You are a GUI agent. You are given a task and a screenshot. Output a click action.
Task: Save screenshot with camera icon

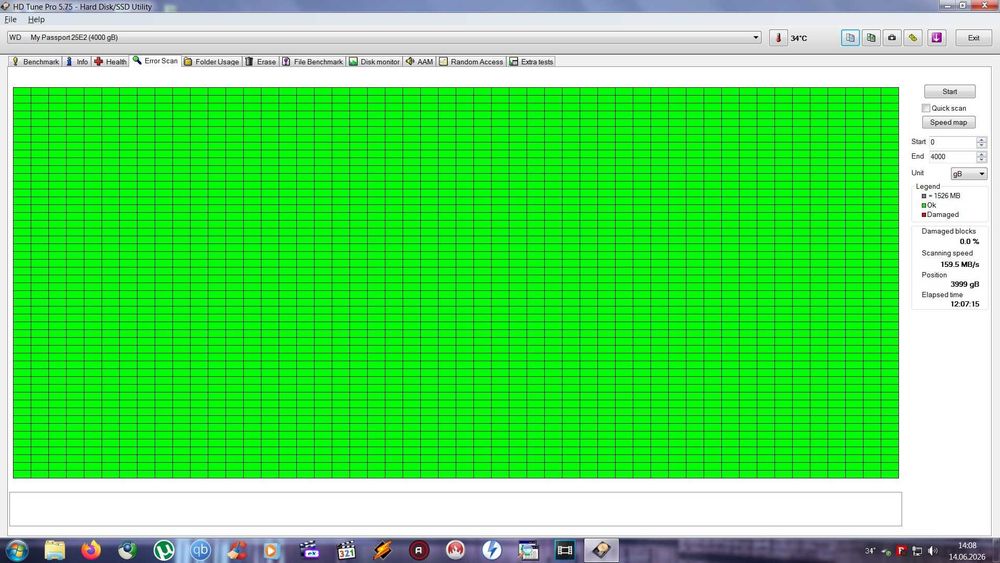[892, 38]
